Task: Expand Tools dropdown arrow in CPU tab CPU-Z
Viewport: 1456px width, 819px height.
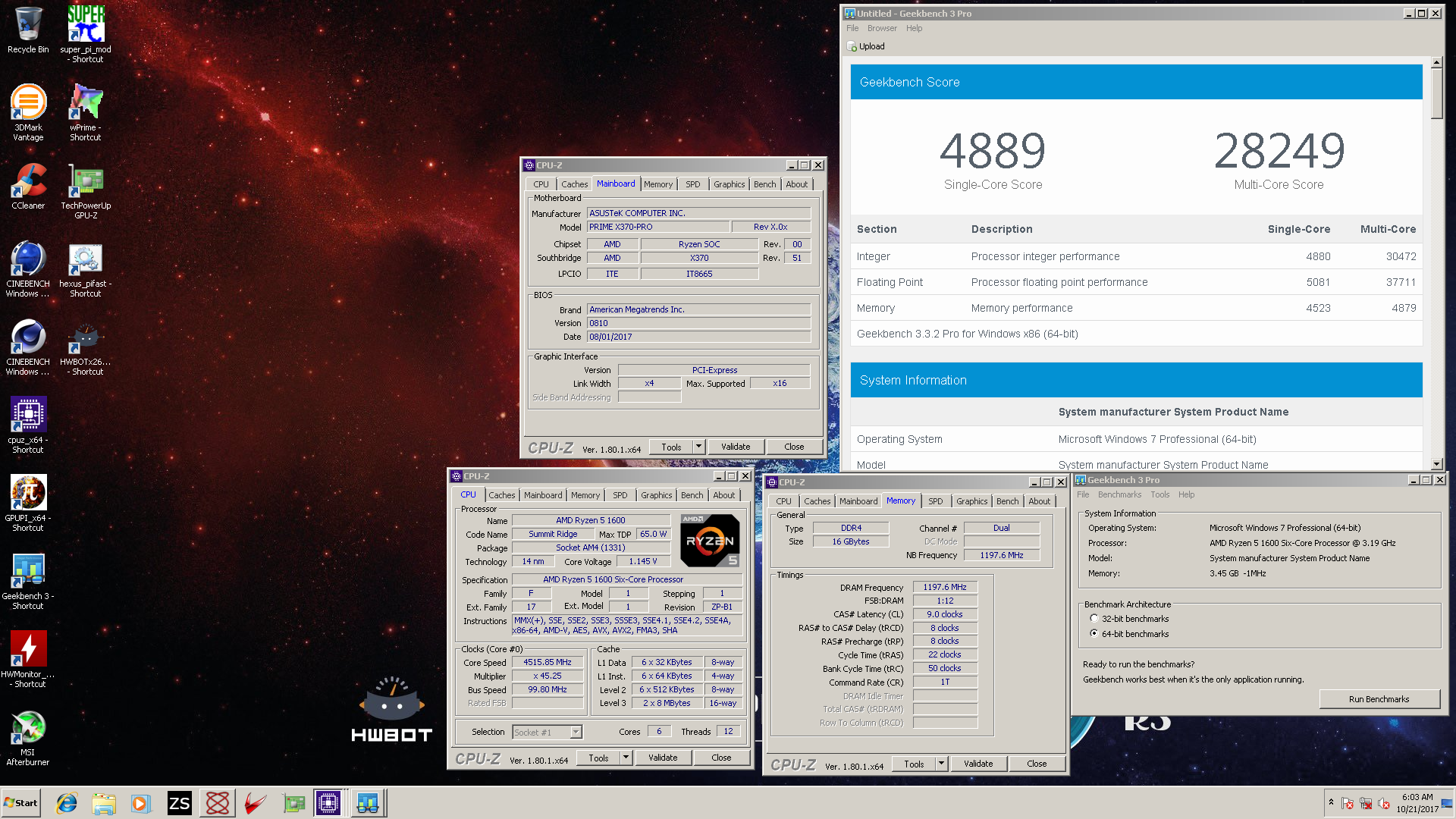Action: (x=626, y=758)
